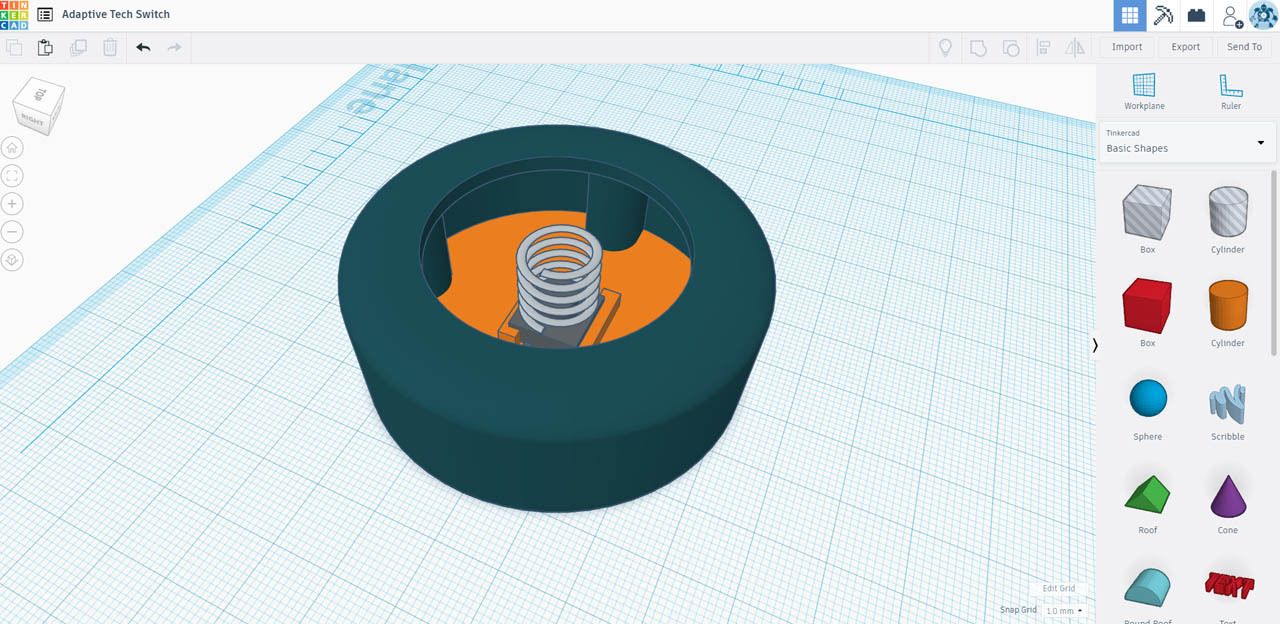Open the Tinkercad home via logo
This screenshot has width=1280, height=624.
click(14, 14)
